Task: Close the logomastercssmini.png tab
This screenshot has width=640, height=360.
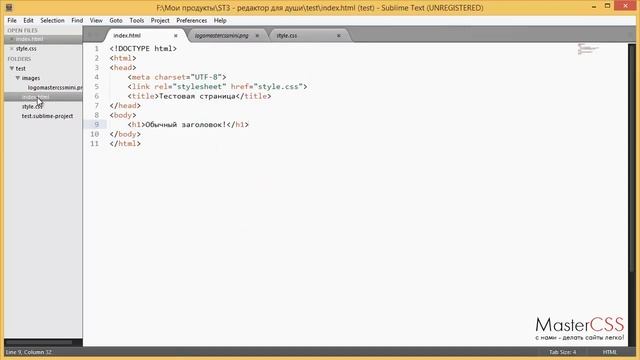Action: click(257, 36)
